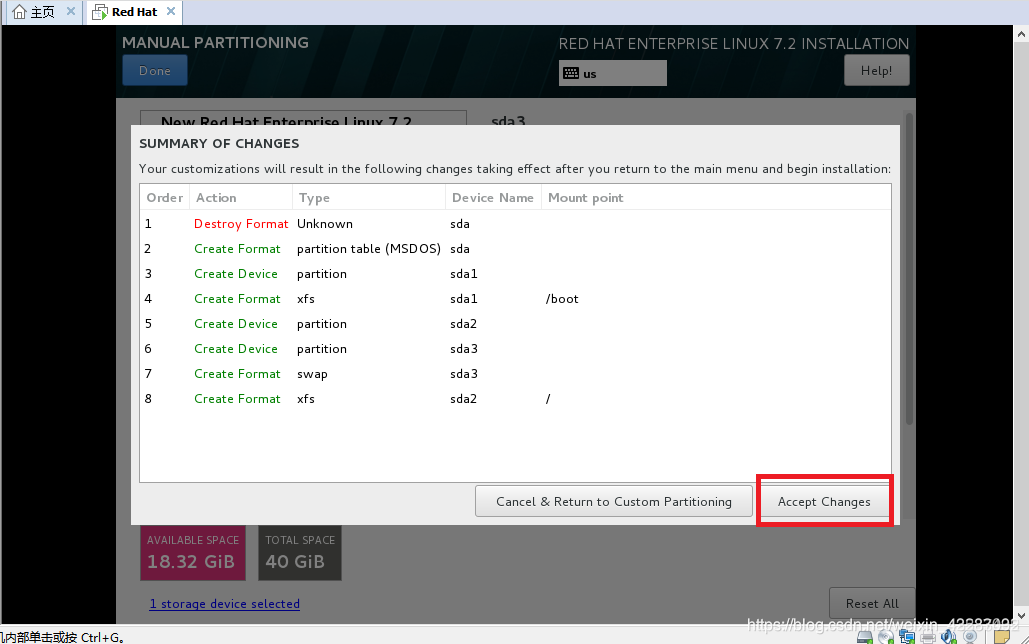Select the 'us' keyboard layout field
Image resolution: width=1029 pixels, height=644 pixels.
point(613,73)
